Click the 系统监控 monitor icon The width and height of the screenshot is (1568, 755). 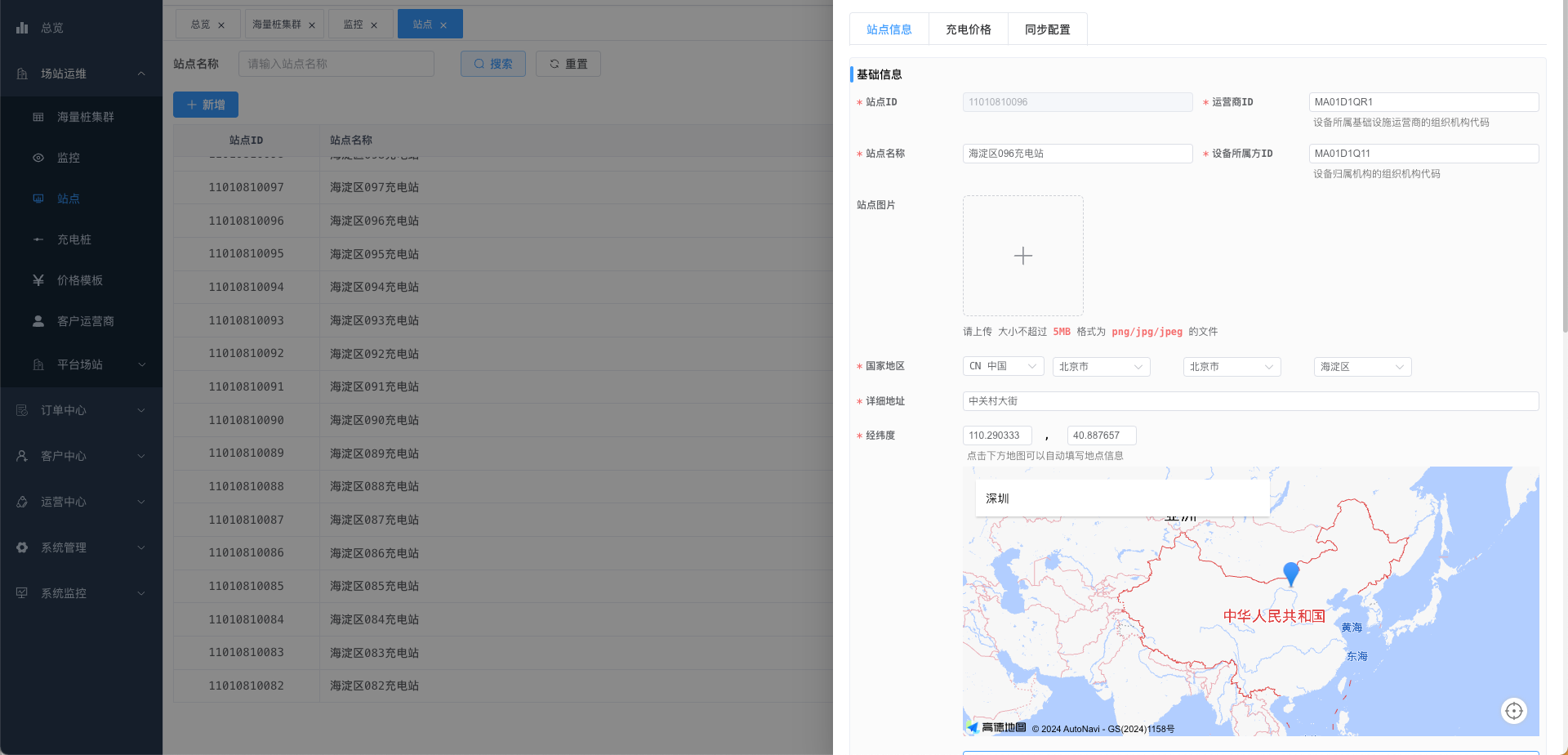22,593
